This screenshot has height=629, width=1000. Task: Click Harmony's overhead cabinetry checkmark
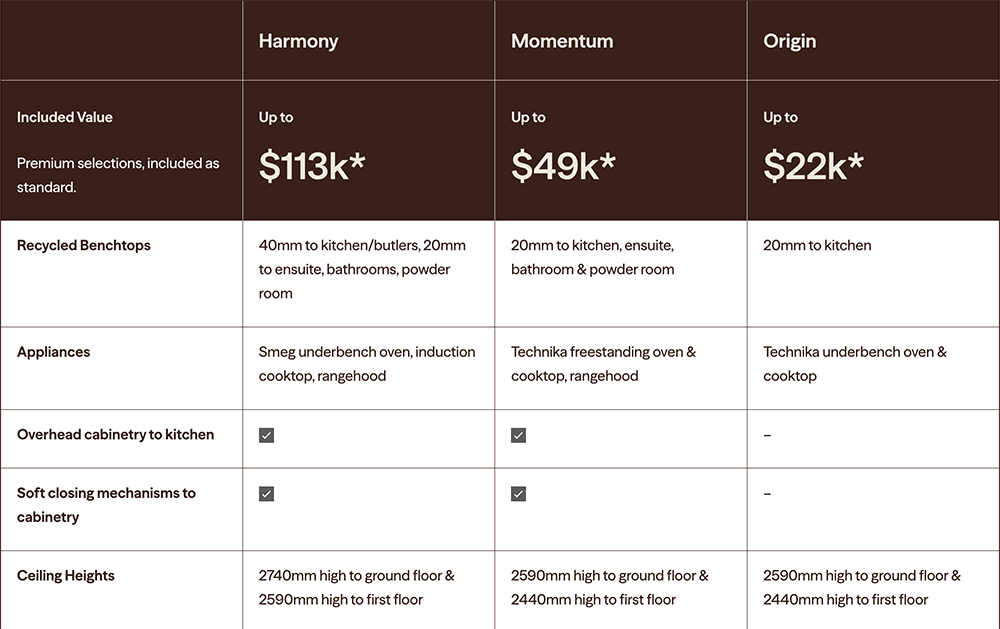coord(266,435)
